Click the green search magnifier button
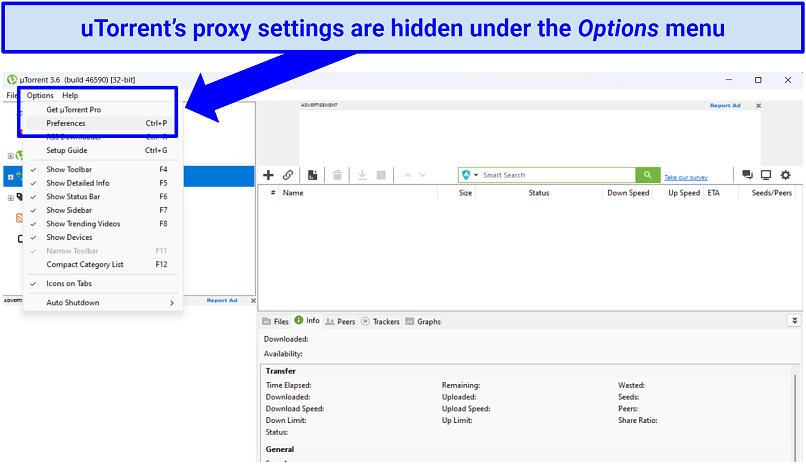 (x=649, y=175)
